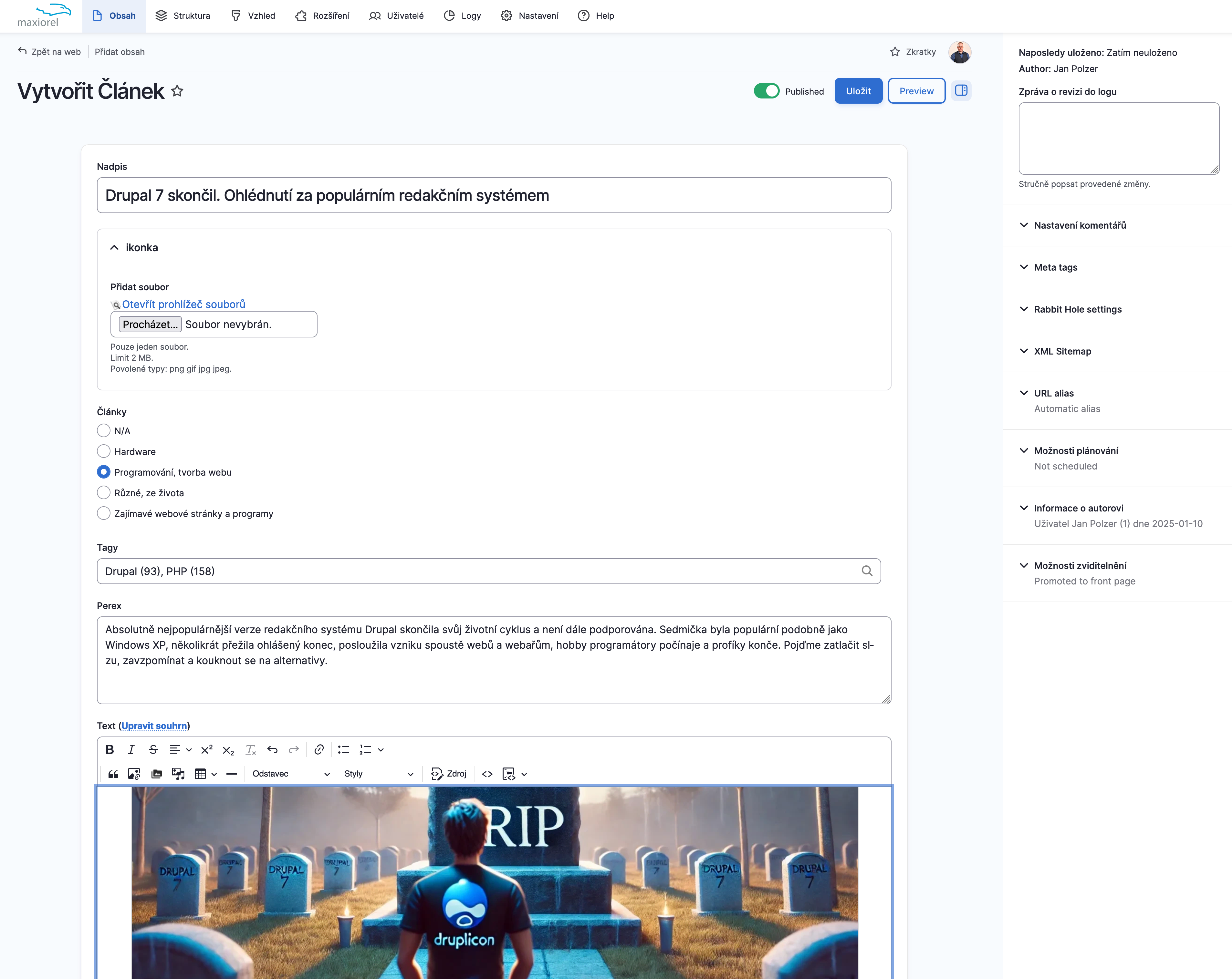The width and height of the screenshot is (1232, 979).
Task: Select the Hardware category radio
Action: tap(103, 451)
